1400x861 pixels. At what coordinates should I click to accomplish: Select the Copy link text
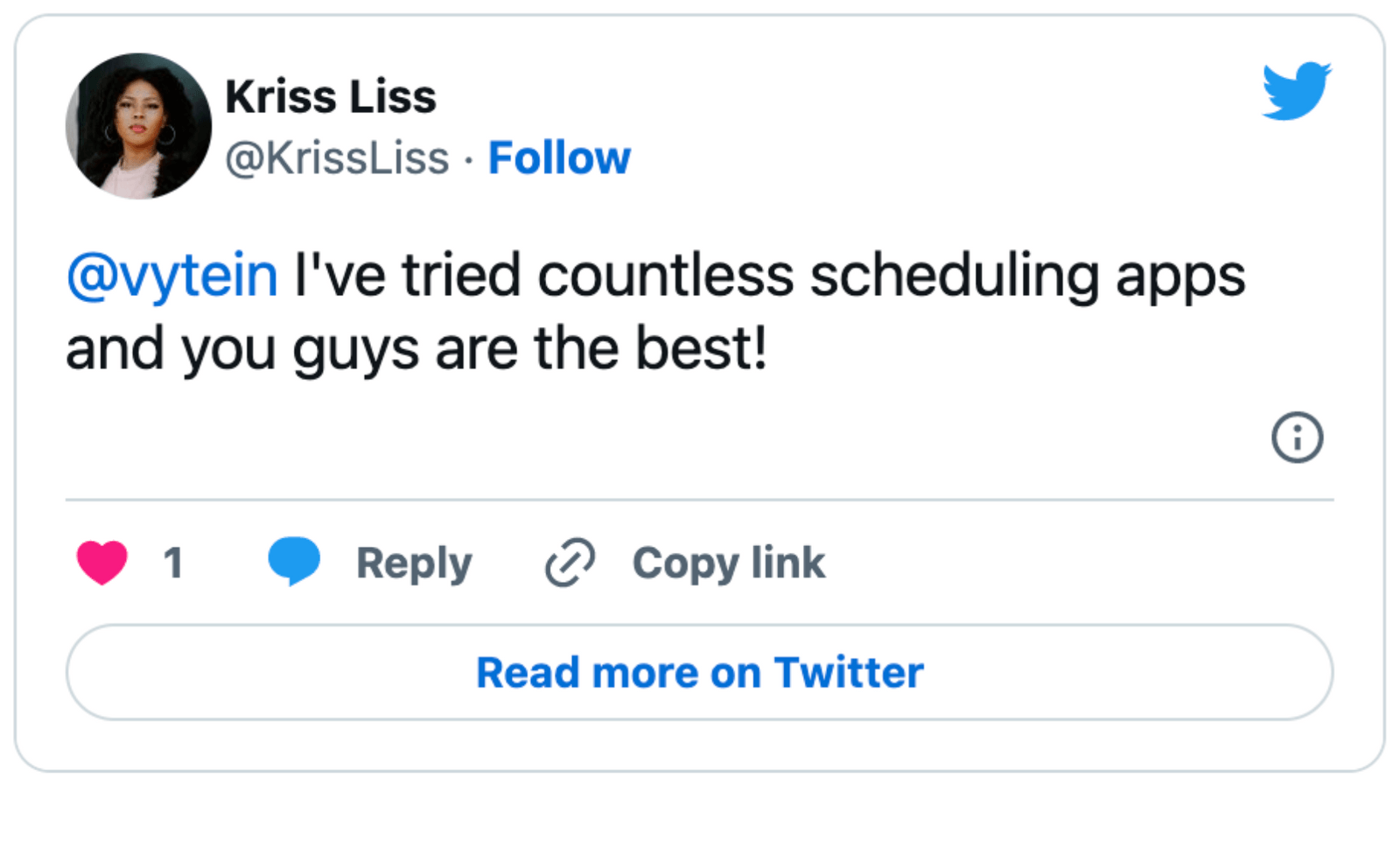pyautogui.click(x=728, y=563)
